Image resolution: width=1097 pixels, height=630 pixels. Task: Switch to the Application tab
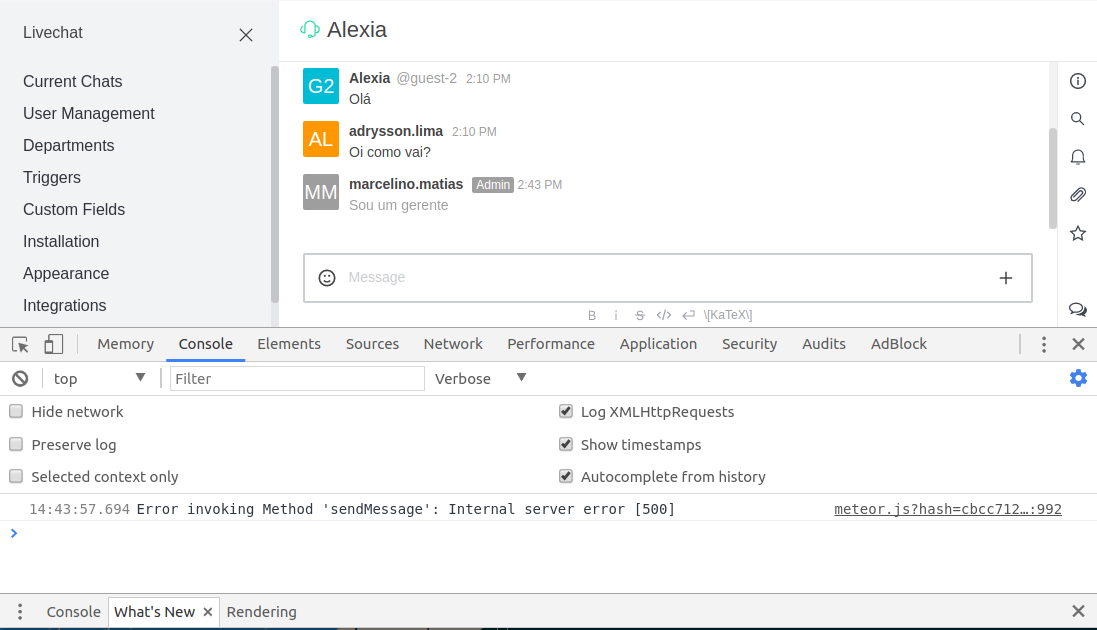click(658, 344)
